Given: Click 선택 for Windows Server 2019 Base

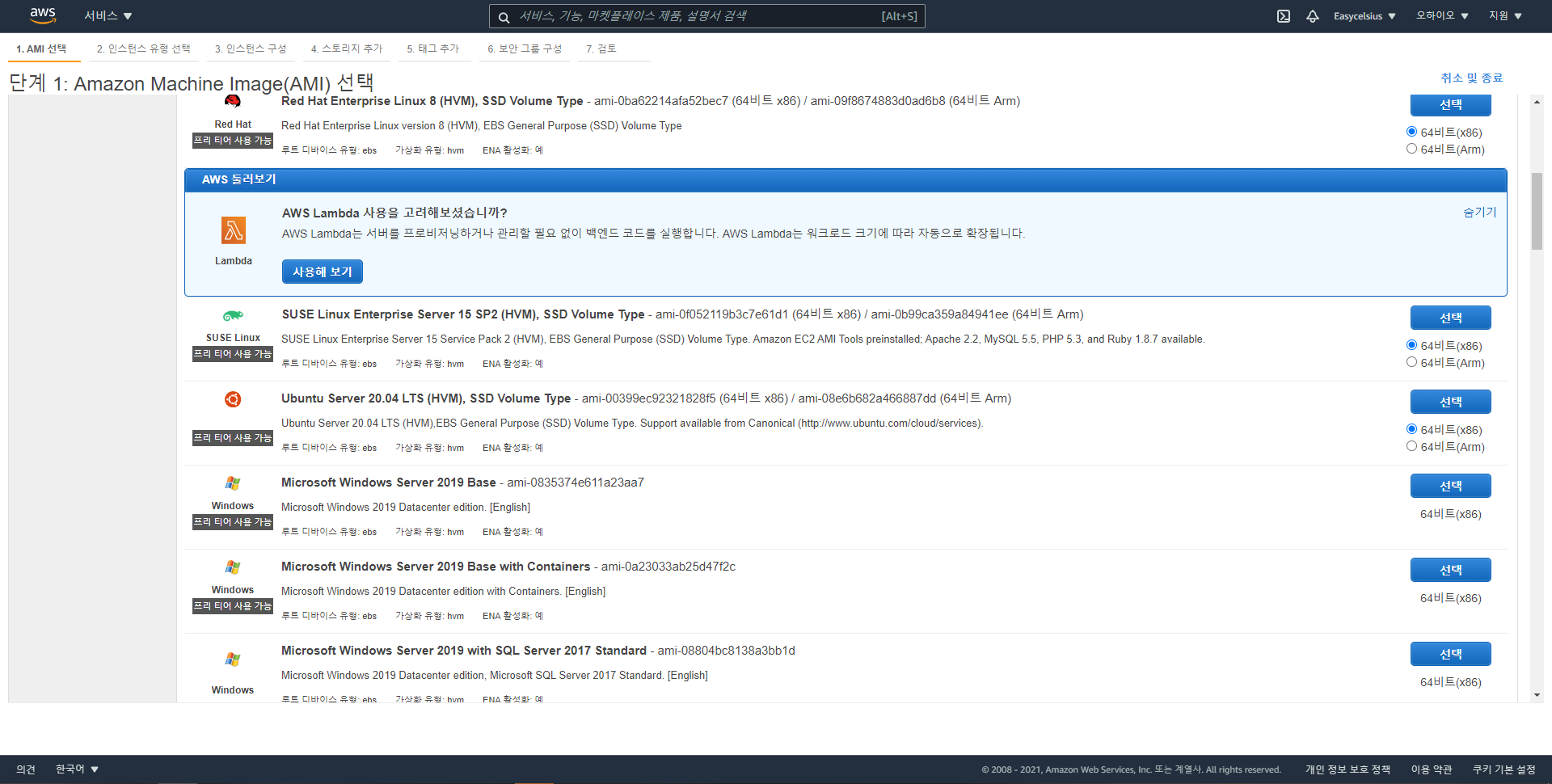Looking at the screenshot, I should pos(1450,486).
